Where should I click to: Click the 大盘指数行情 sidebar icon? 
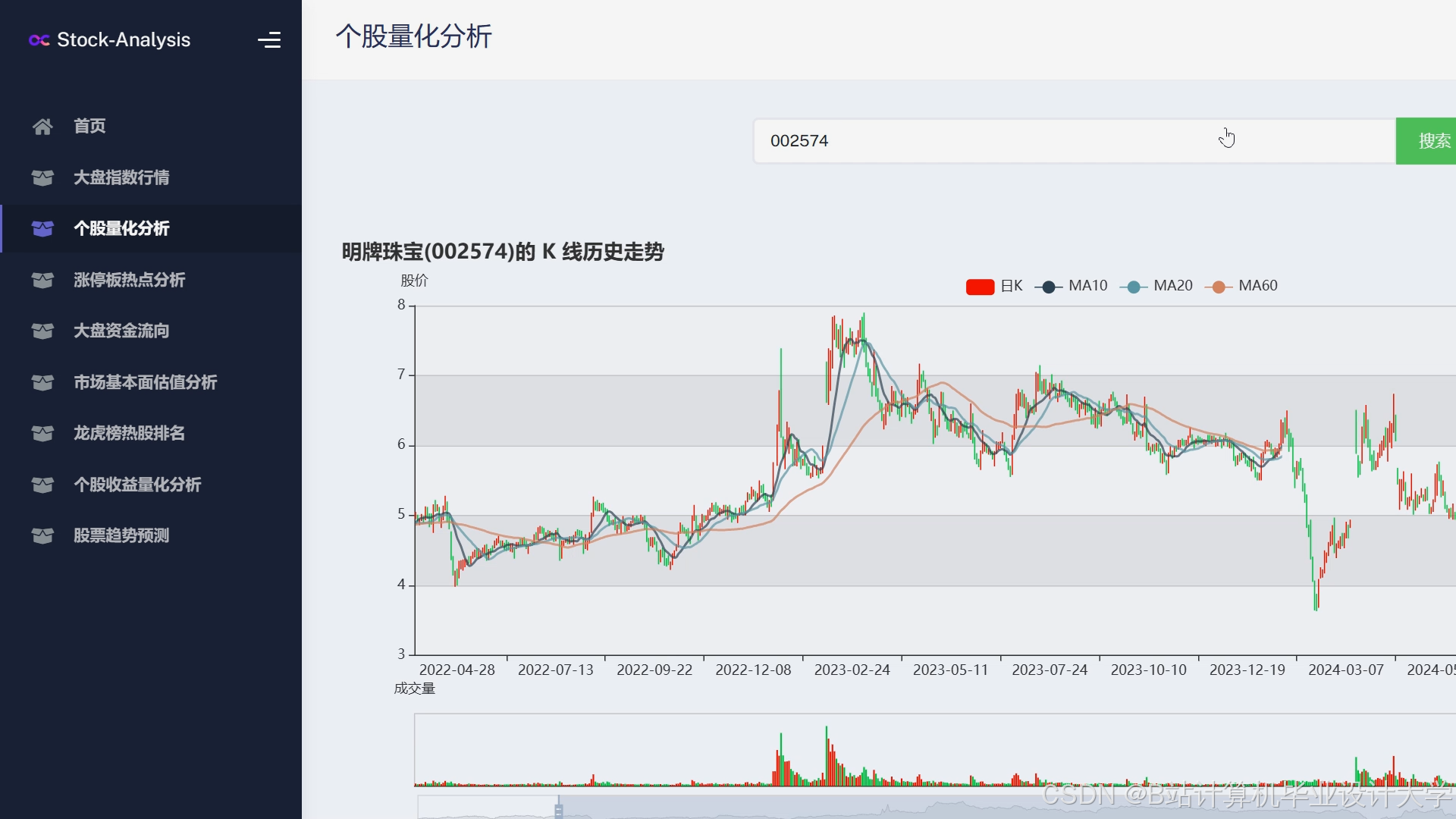tap(42, 178)
